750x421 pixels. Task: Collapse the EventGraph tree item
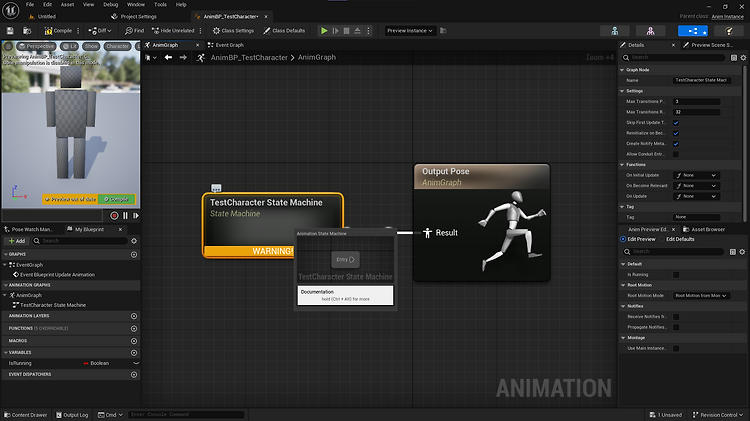point(5,265)
